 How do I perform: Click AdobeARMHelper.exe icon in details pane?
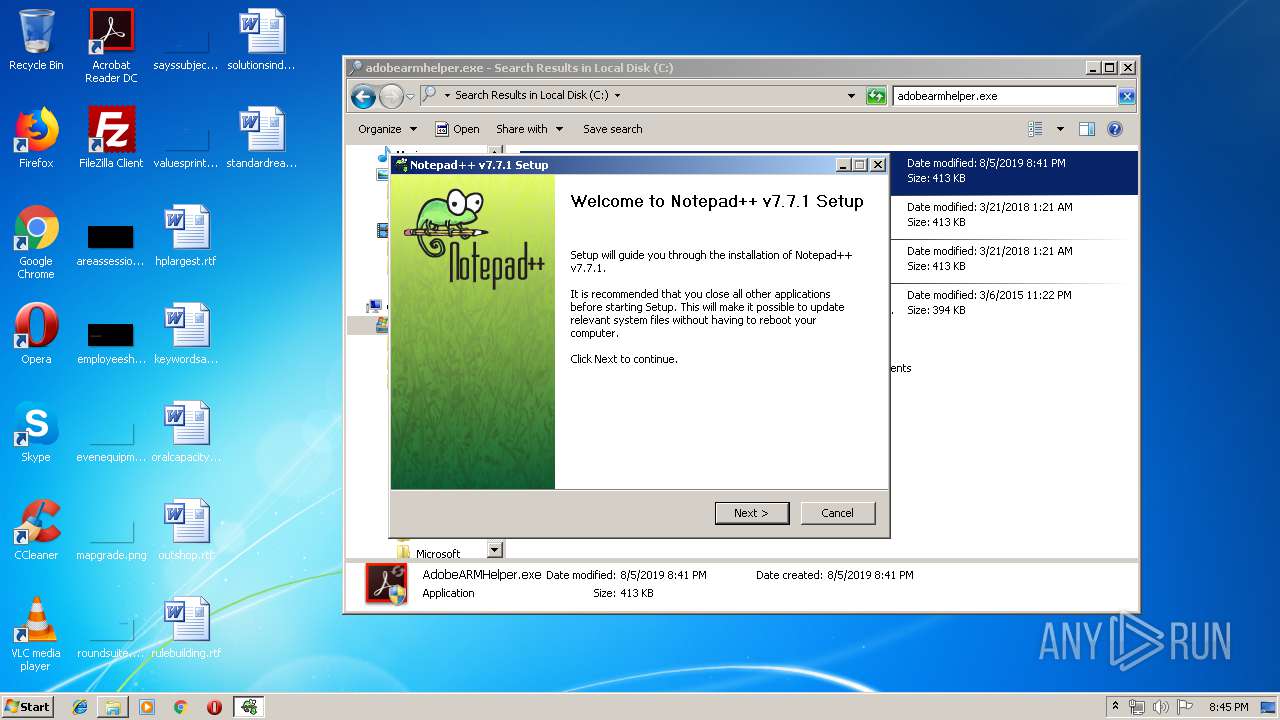(386, 584)
